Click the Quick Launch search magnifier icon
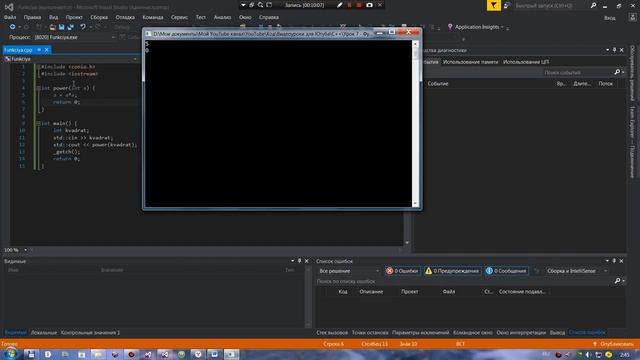 point(593,5)
